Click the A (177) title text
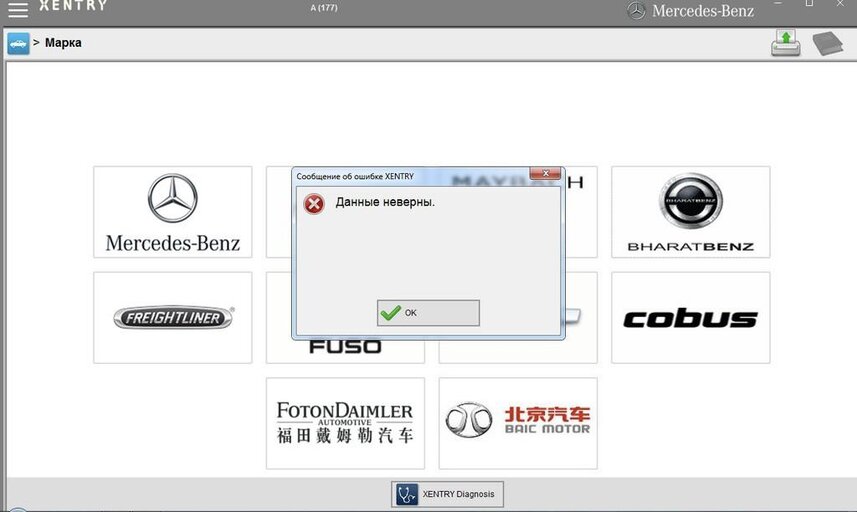Image resolution: width=857 pixels, height=512 pixels. [x=324, y=8]
